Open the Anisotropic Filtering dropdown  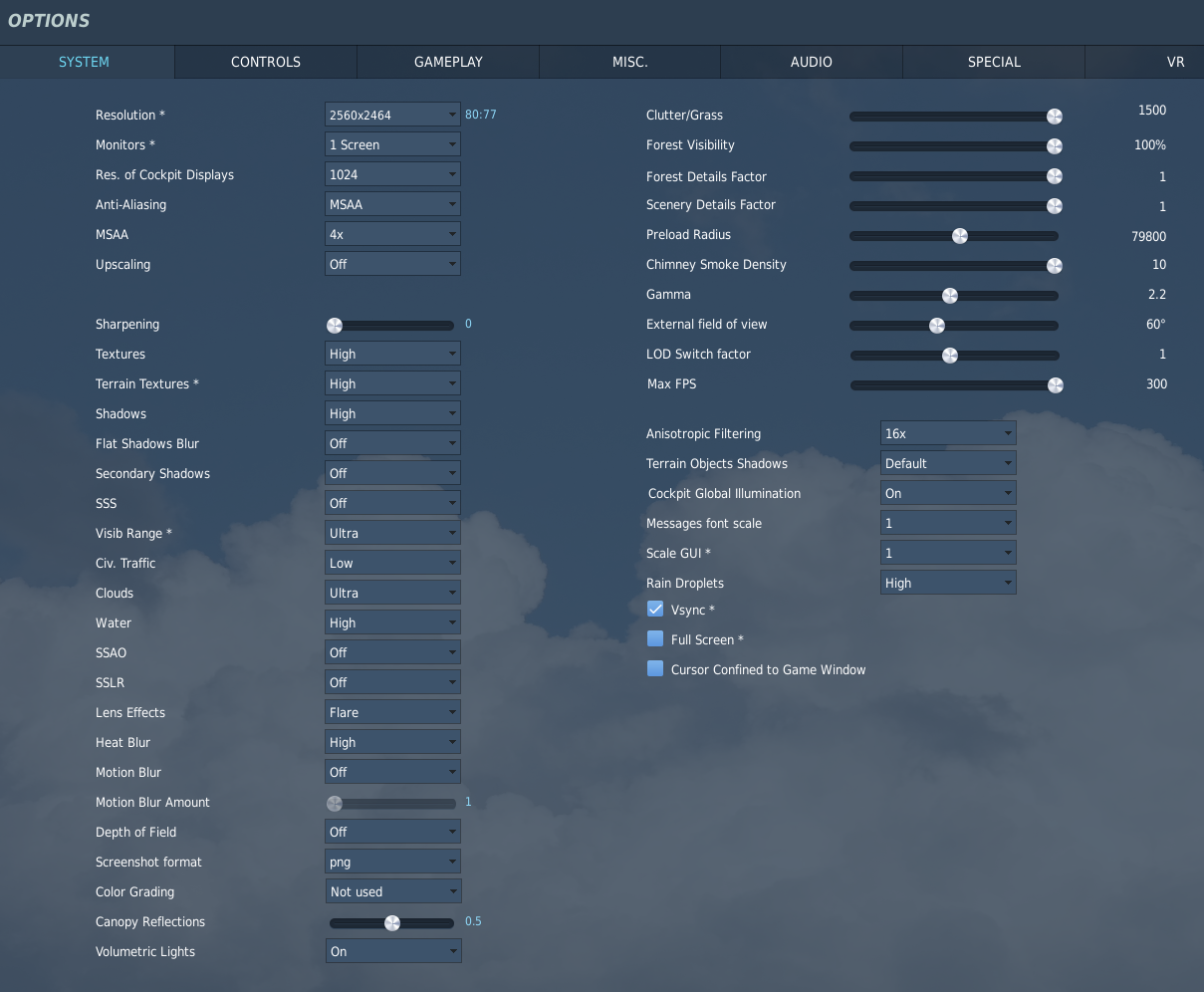pyautogui.click(x=948, y=433)
